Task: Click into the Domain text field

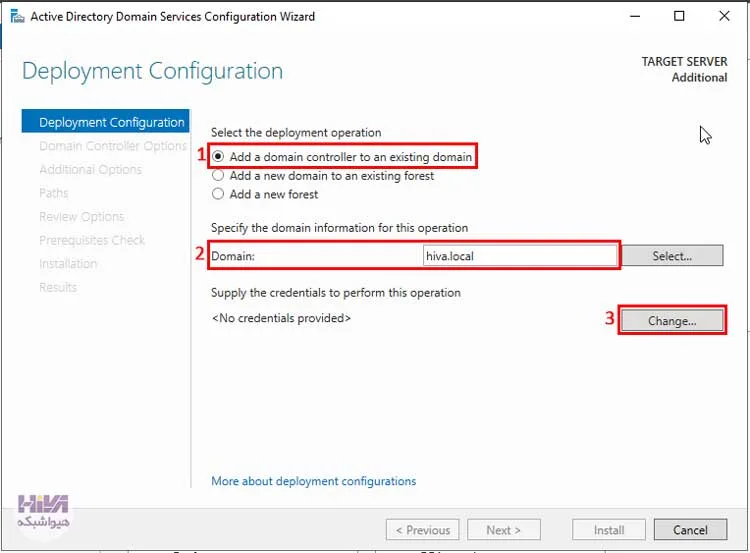Action: pos(520,256)
